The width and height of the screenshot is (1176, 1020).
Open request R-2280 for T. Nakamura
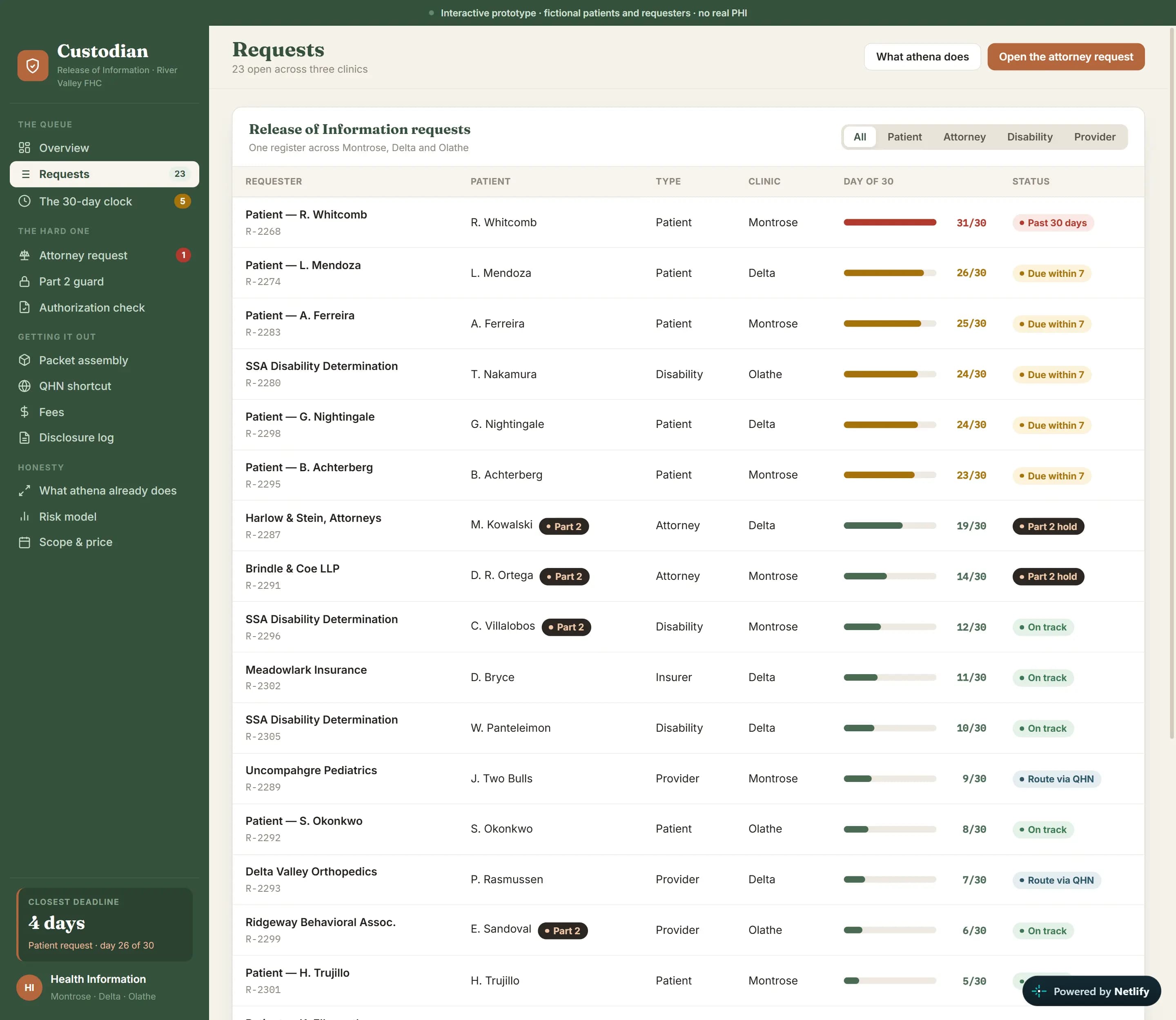688,374
